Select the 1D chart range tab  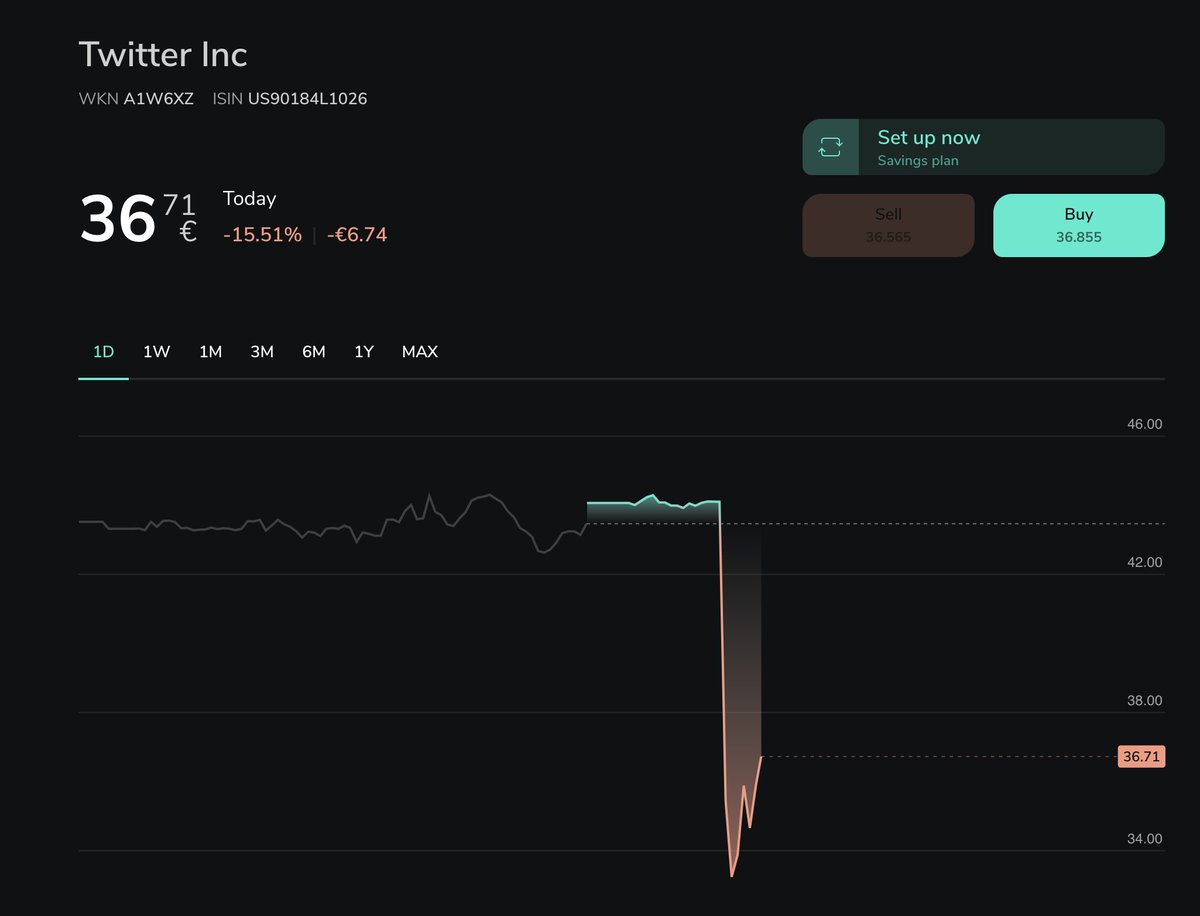(x=103, y=352)
